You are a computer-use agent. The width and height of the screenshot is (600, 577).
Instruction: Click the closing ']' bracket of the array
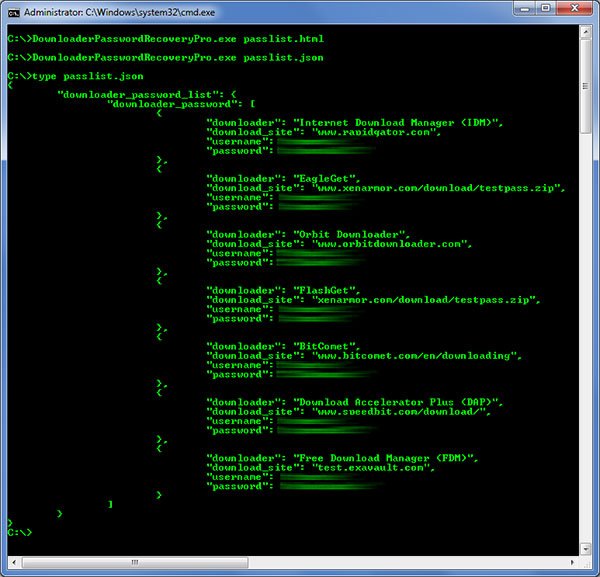[110, 505]
